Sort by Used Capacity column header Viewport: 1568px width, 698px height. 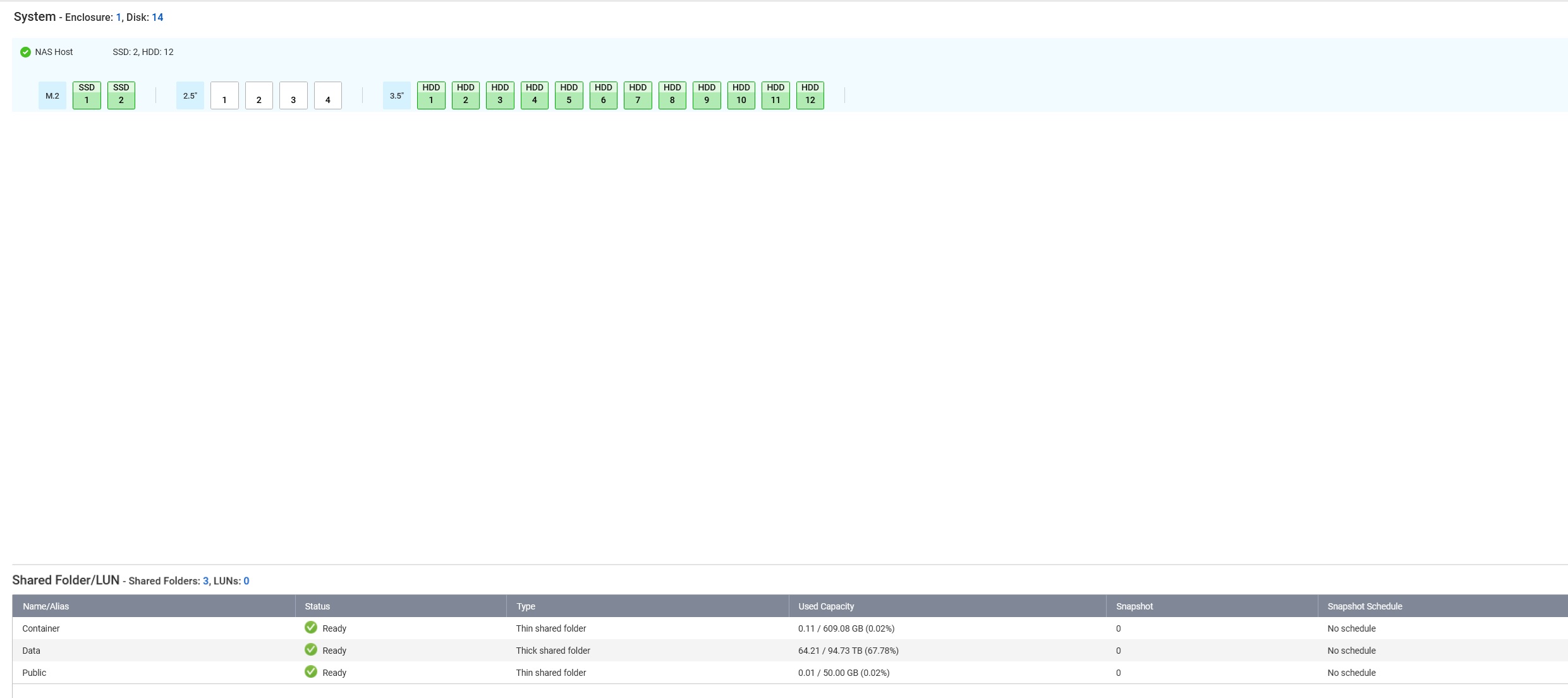(826, 606)
